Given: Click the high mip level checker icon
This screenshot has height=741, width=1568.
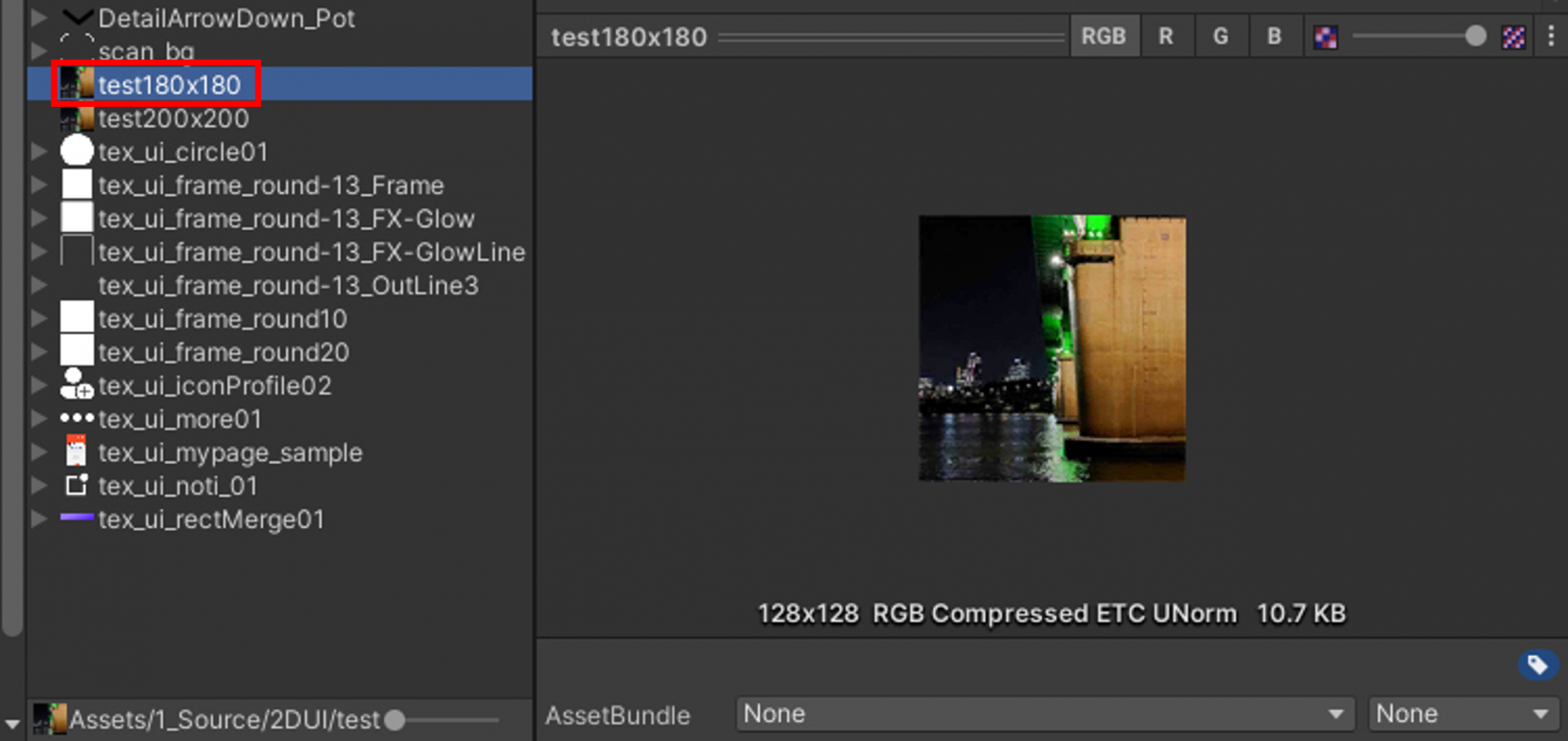Looking at the screenshot, I should pos(1513,37).
